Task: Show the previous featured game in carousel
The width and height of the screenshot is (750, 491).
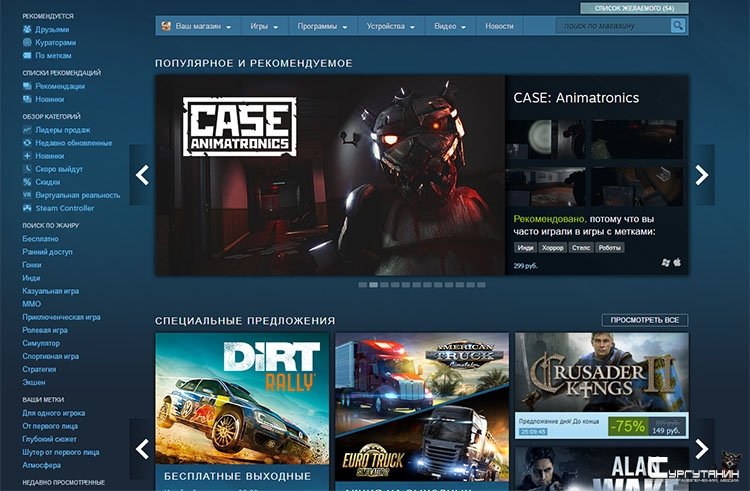Action: tap(142, 175)
